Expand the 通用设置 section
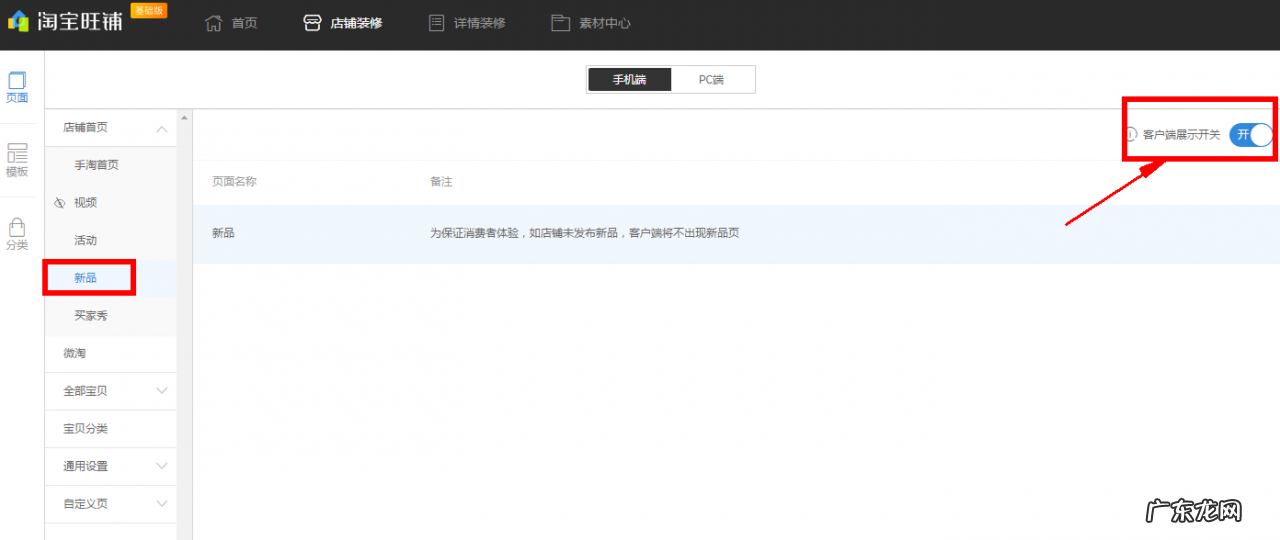Viewport: 1280px width, 540px height. [161, 466]
